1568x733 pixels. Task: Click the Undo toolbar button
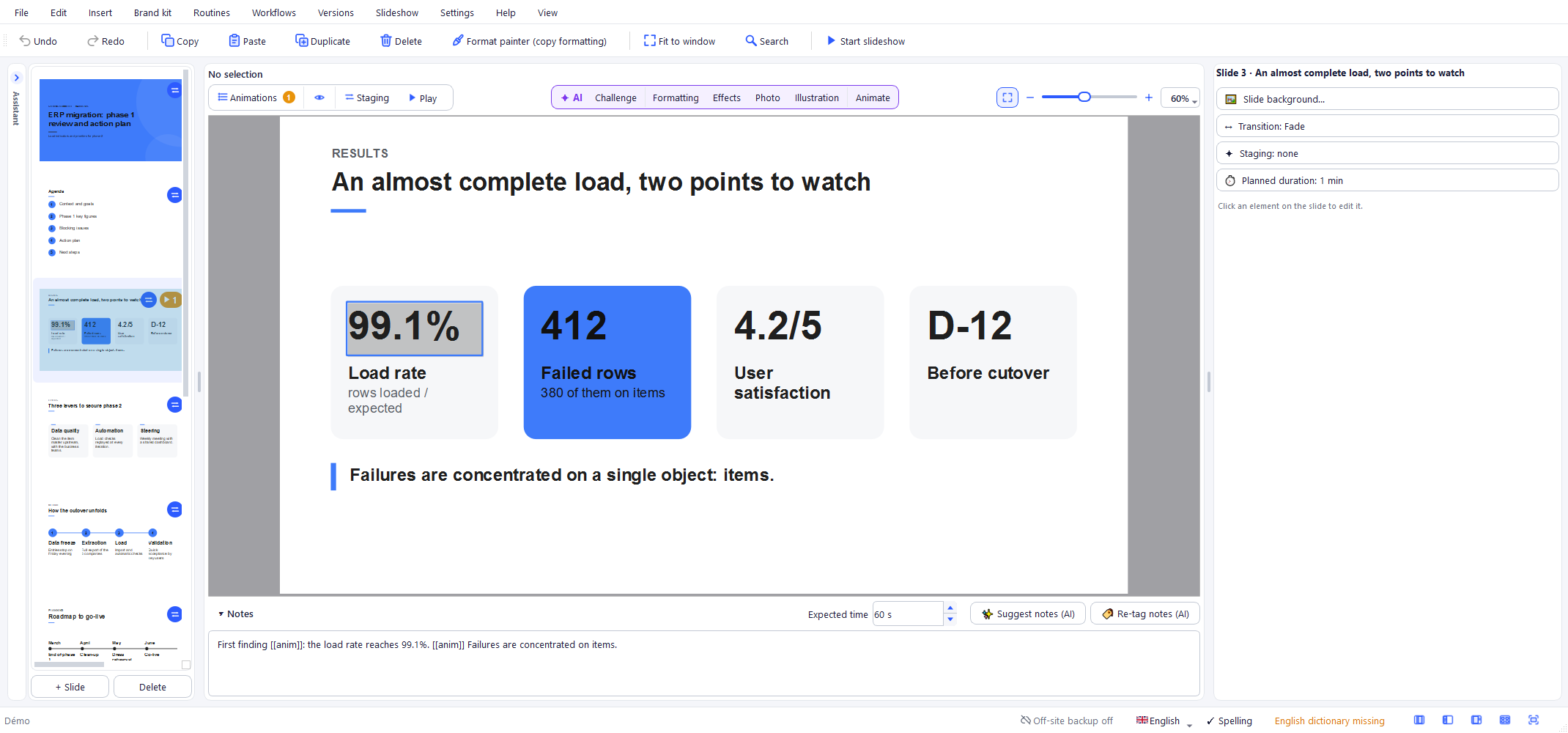38,41
